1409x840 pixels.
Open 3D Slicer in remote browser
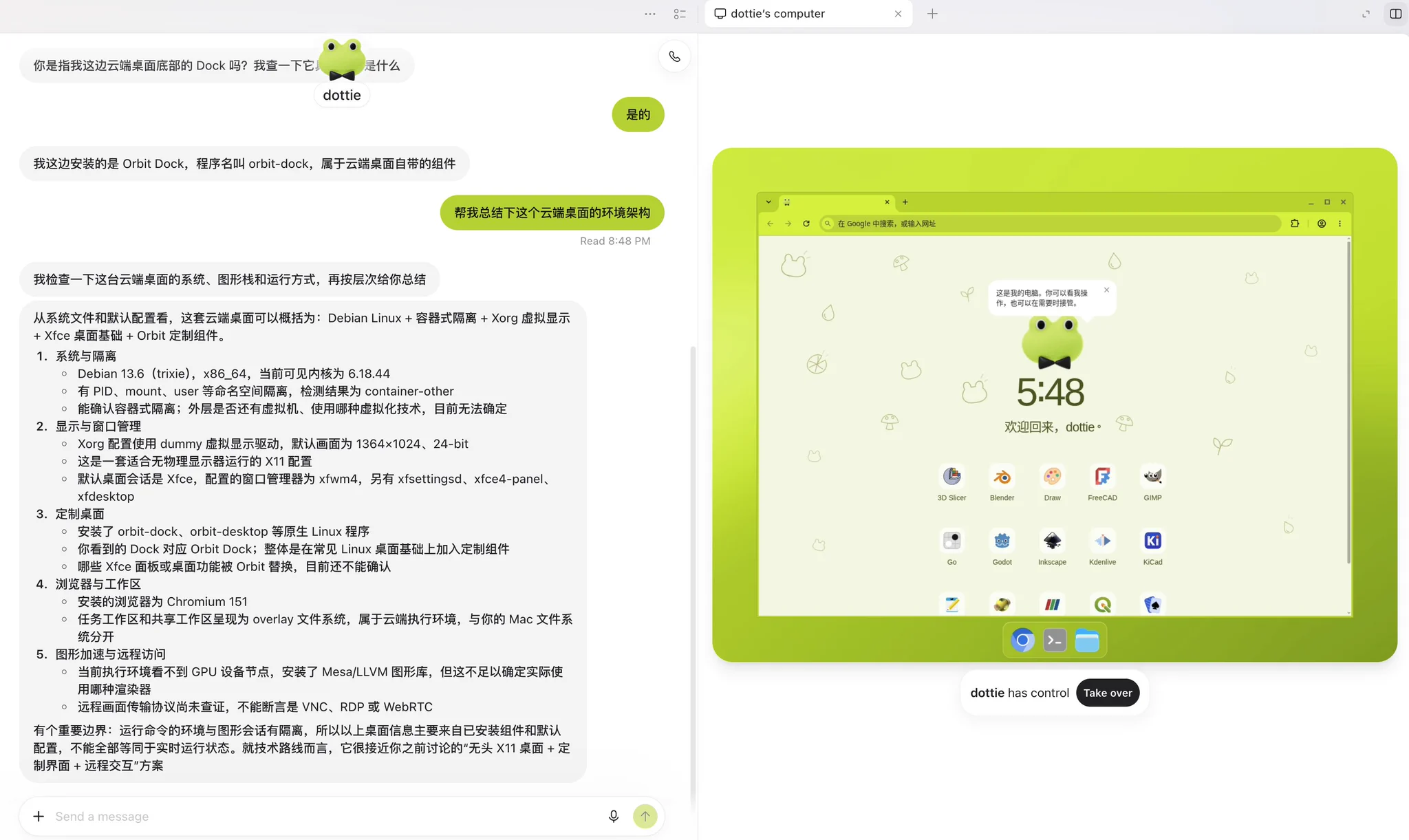(x=951, y=483)
